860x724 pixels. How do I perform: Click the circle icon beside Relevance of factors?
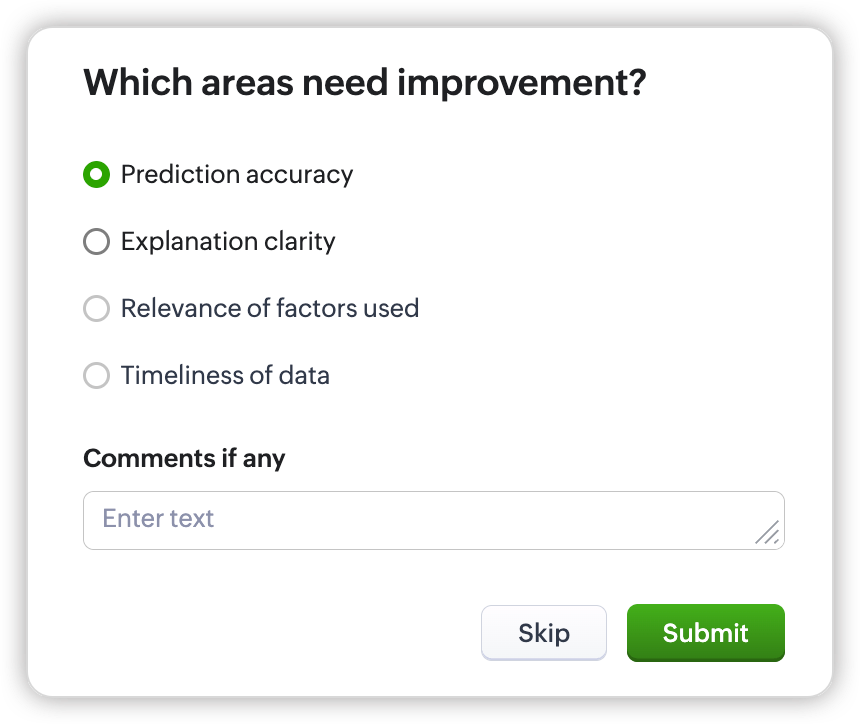click(x=96, y=309)
